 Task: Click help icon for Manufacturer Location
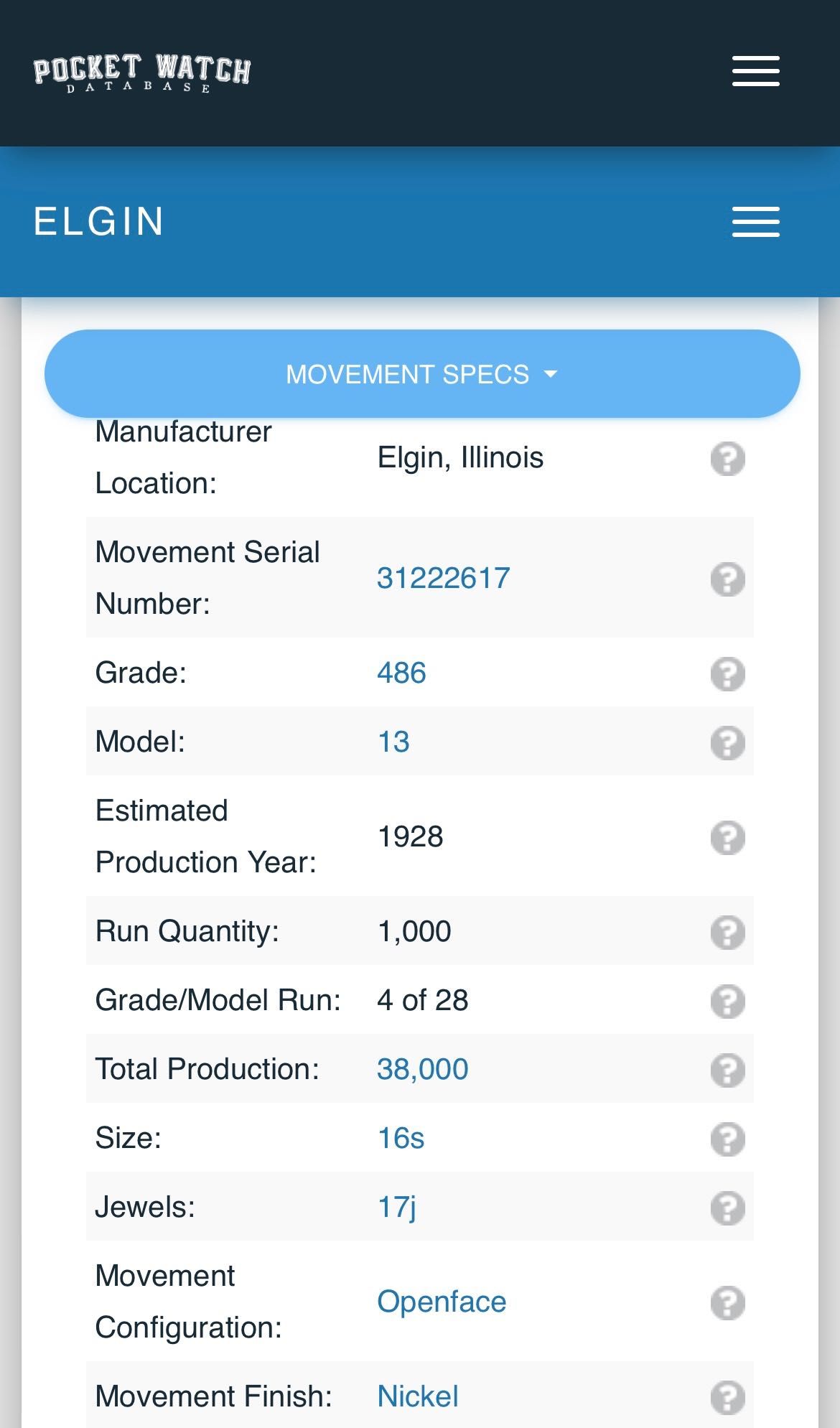[x=728, y=459]
